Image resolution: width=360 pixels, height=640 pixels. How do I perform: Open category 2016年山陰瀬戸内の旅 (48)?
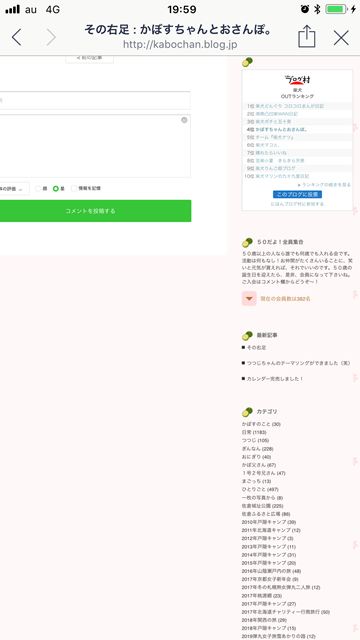pos(271,571)
